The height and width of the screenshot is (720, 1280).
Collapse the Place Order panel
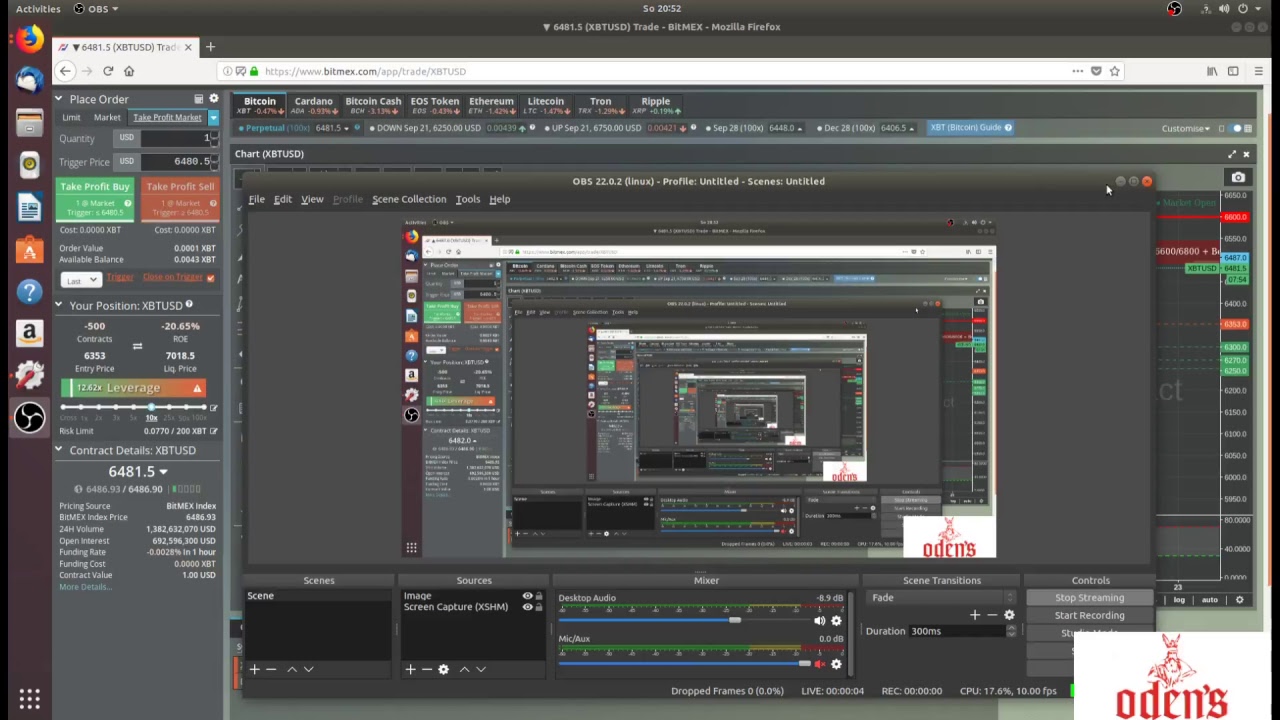pos(58,99)
